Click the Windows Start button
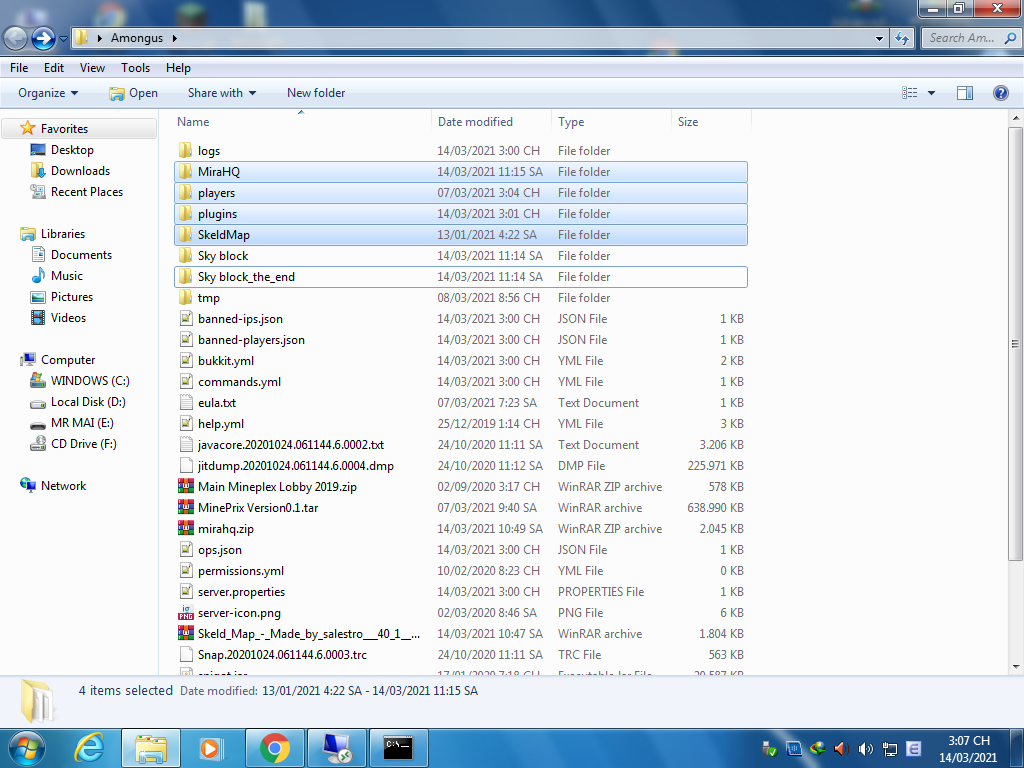The width and height of the screenshot is (1024, 768). coord(26,748)
